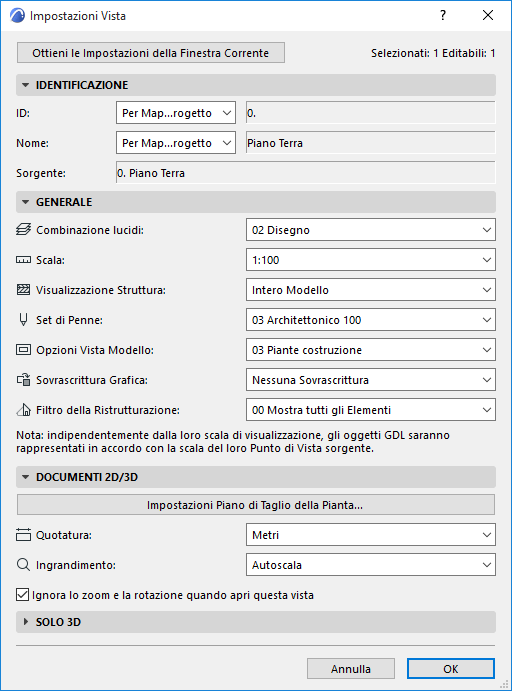The image size is (512, 691).
Task: Click the Visualizzazione Struttura hatch icon
Action: (23, 290)
